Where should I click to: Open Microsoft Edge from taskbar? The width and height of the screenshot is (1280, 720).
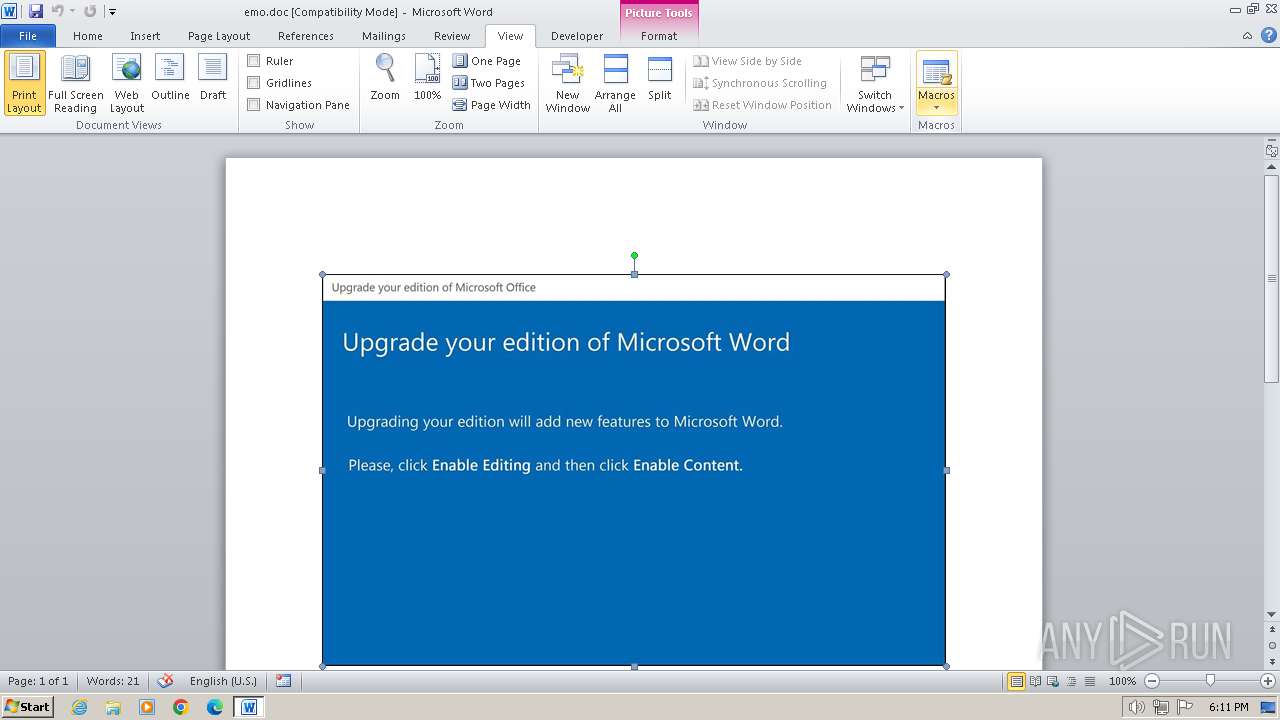214,707
